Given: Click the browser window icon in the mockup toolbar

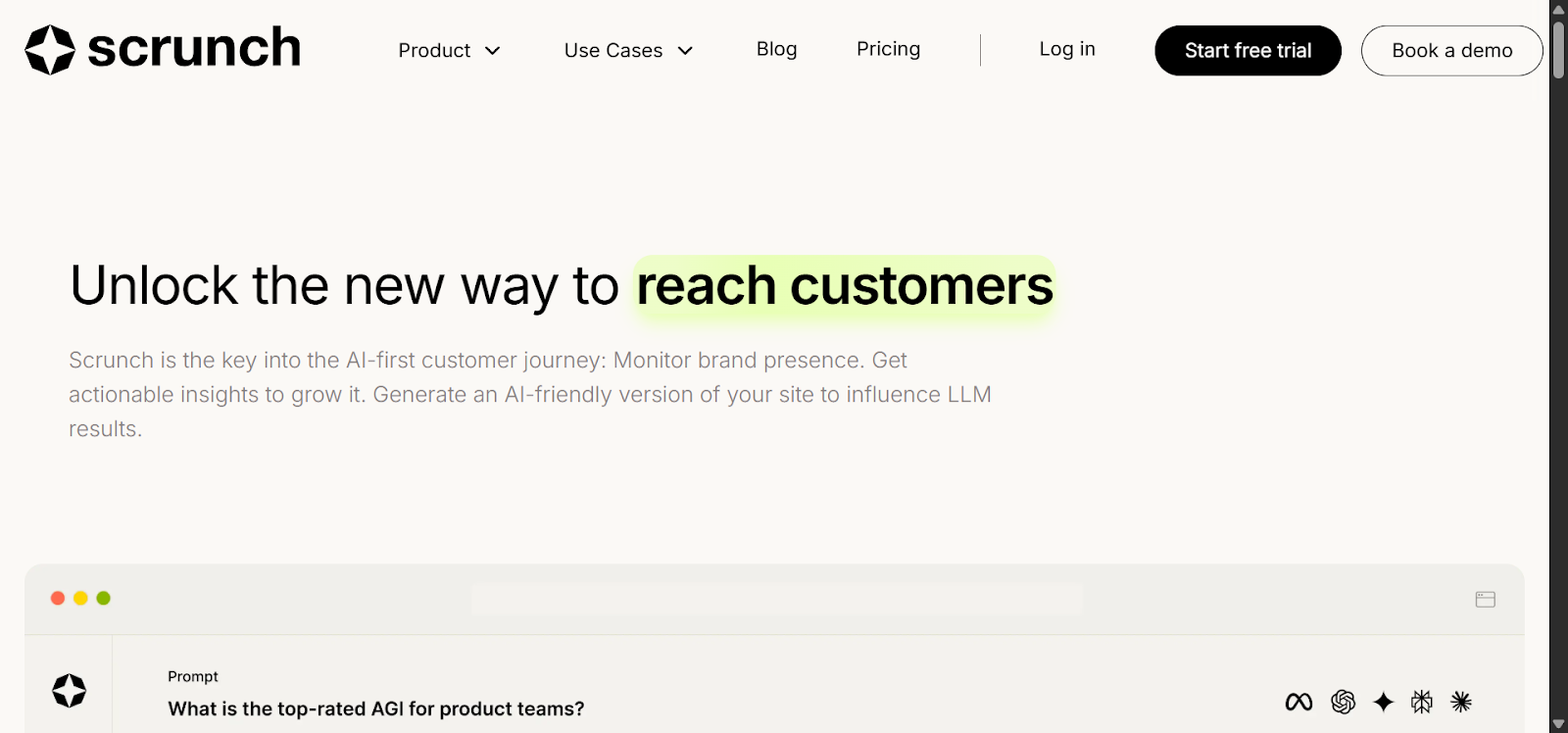Looking at the screenshot, I should point(1485,599).
